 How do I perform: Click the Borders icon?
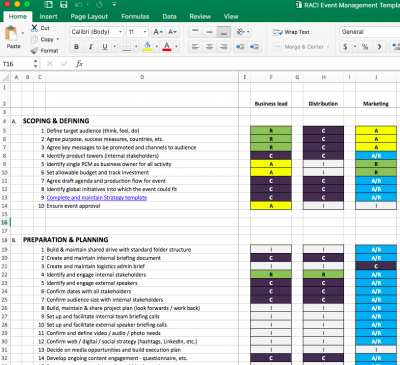coord(127,47)
